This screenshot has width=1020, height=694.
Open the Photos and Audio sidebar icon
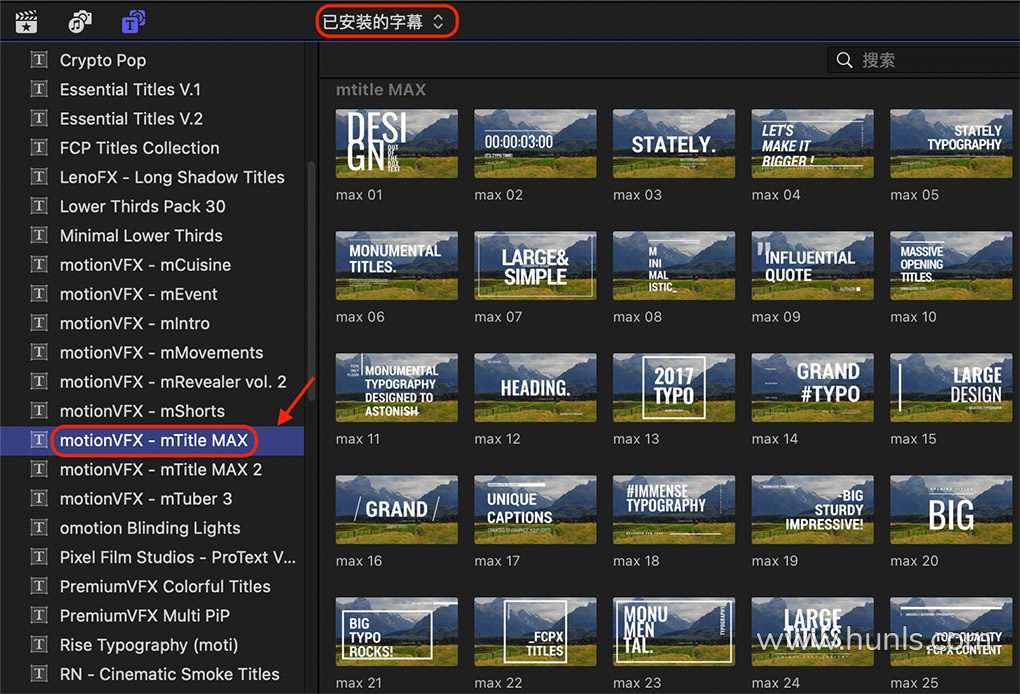[x=79, y=22]
